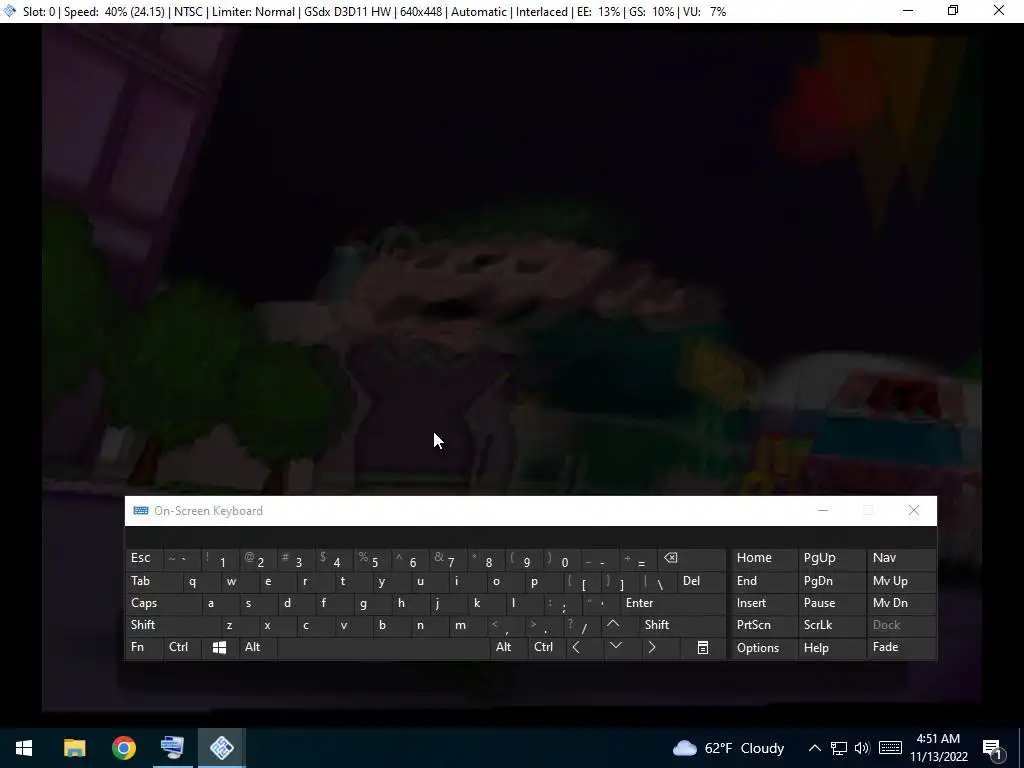Restore down the PCSX2 game window
This screenshot has height=768, width=1024.
[953, 10]
